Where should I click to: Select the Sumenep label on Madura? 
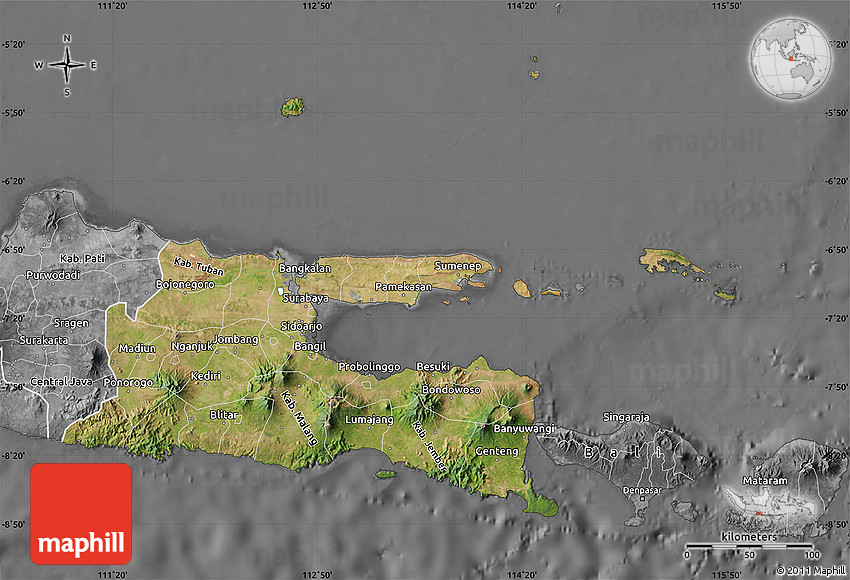458,266
